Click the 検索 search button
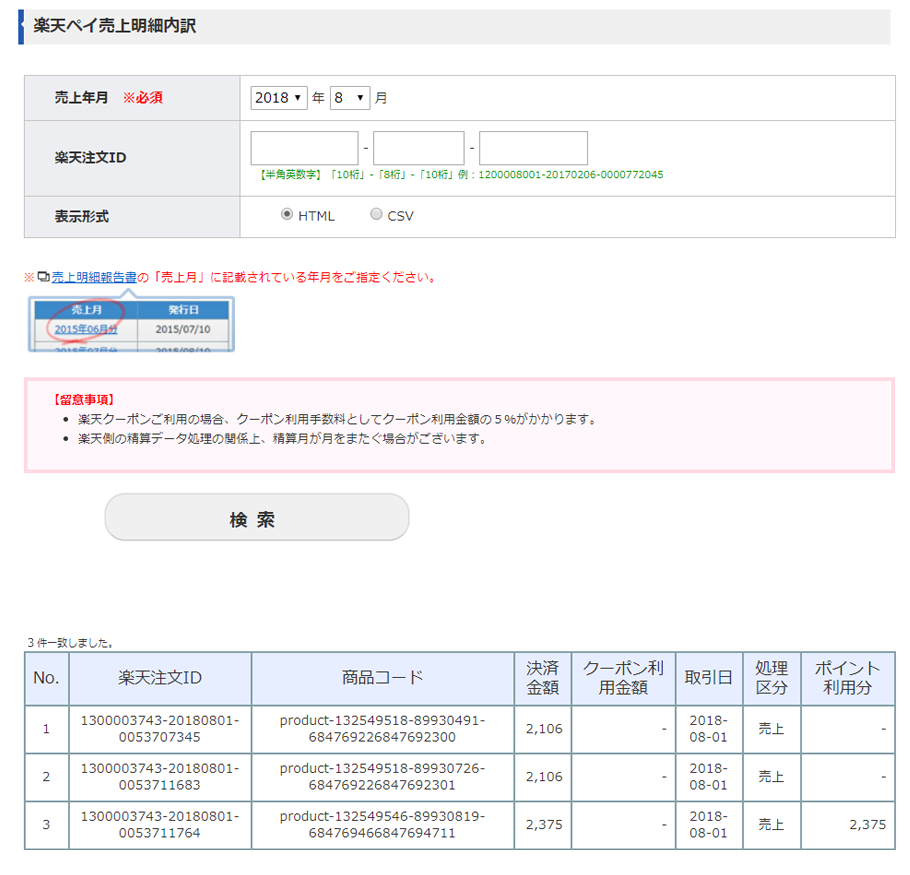Image resolution: width=910 pixels, height=875 pixels. click(x=257, y=518)
